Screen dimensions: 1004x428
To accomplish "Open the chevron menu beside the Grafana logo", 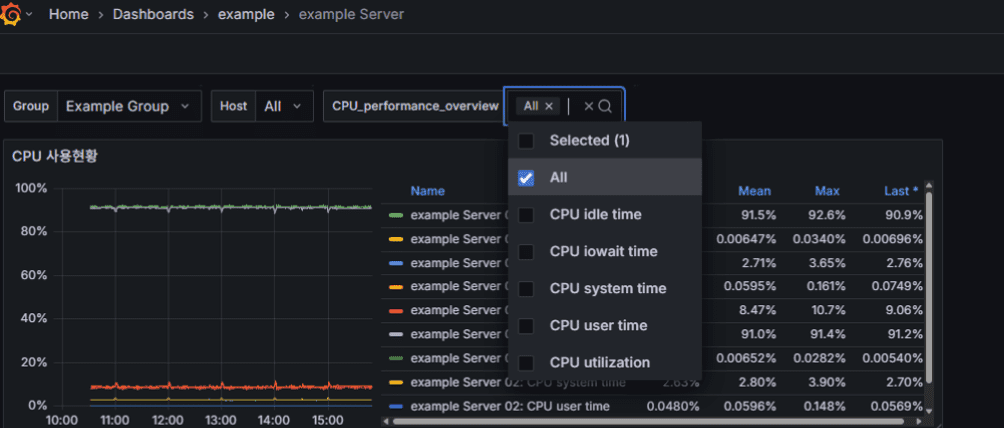I will click(x=30, y=15).
